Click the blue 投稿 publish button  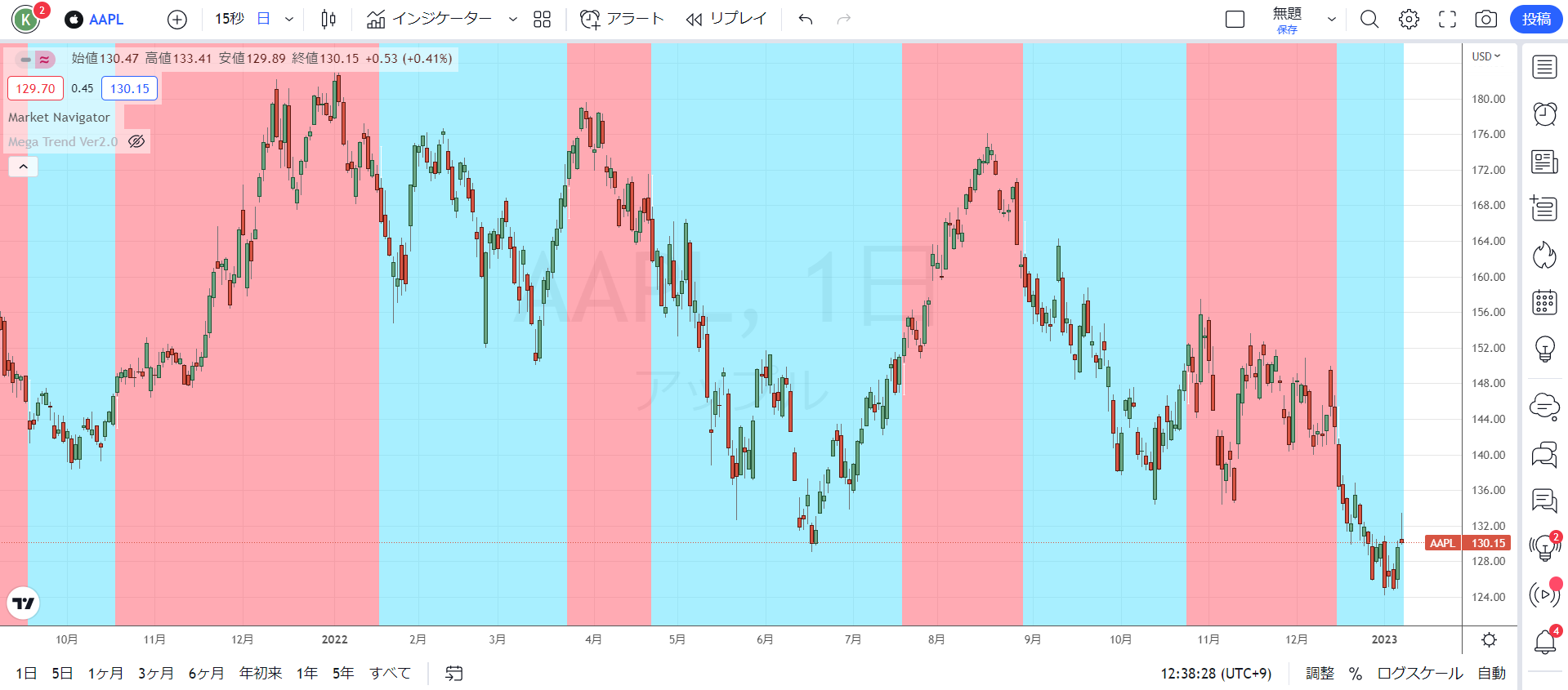coord(1536,20)
